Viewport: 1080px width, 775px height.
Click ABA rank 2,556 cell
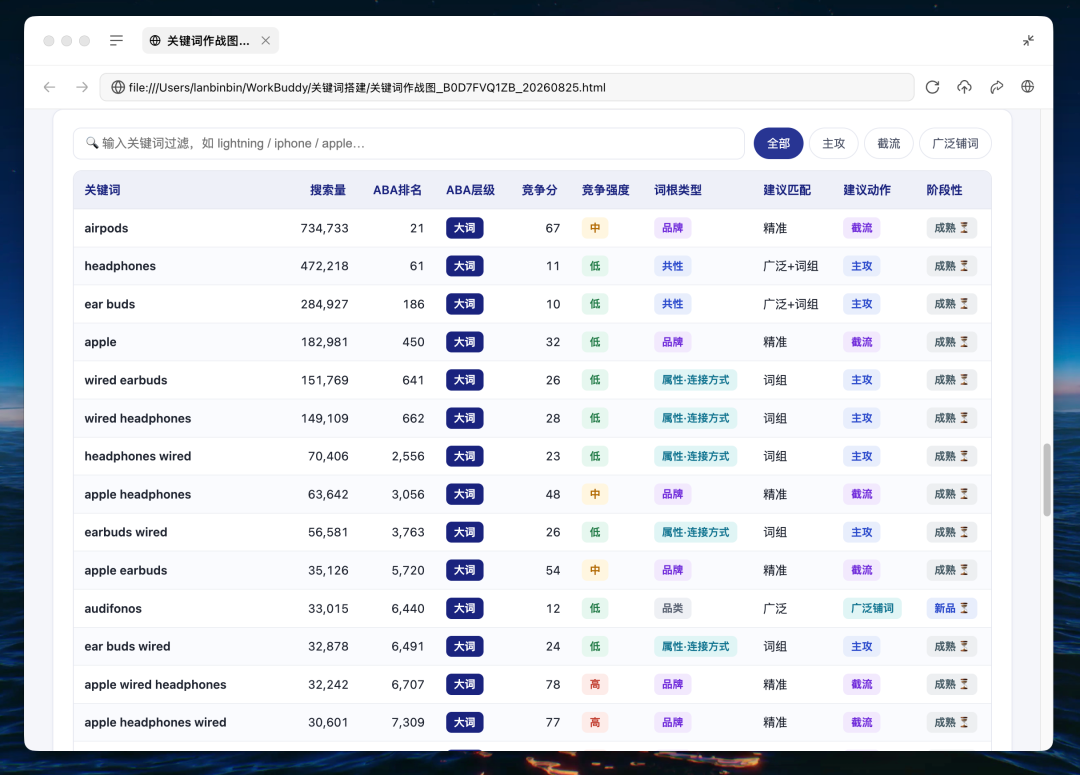point(408,456)
